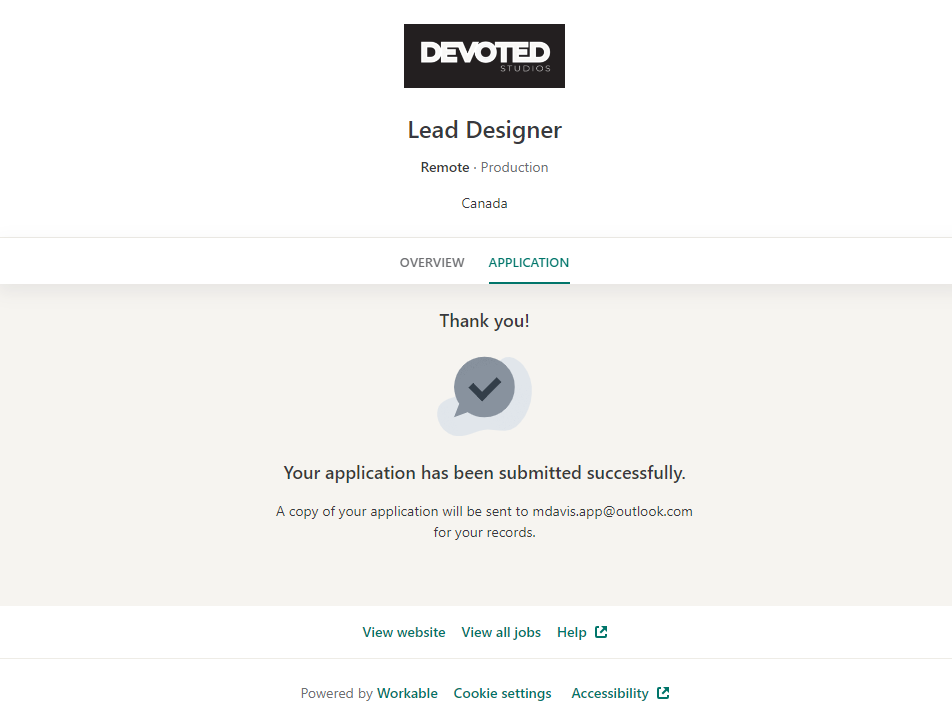Open the View all jobs link
Screen dimensions: 952x727
tap(501, 632)
